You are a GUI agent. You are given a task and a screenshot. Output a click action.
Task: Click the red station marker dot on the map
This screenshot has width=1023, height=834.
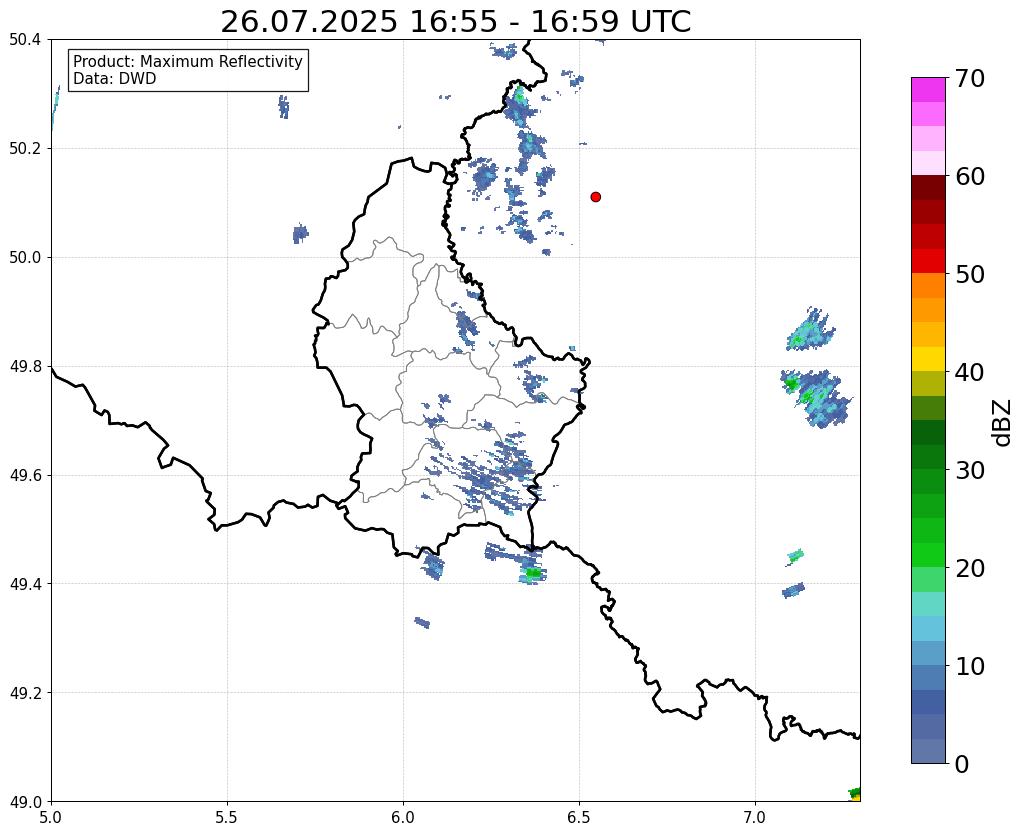tap(596, 197)
